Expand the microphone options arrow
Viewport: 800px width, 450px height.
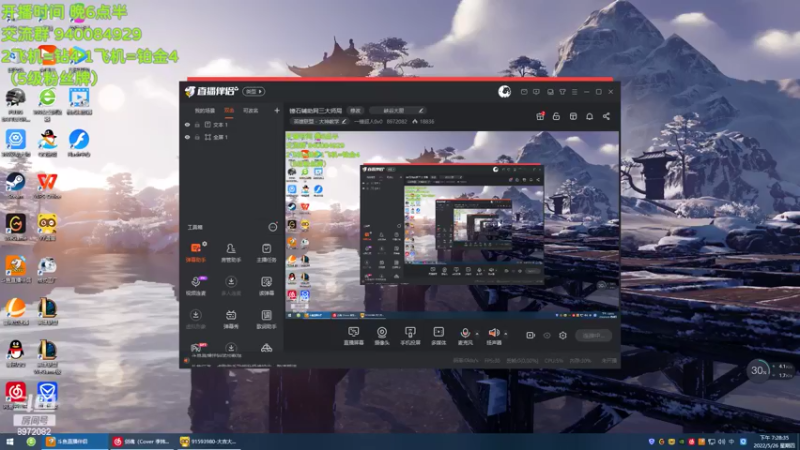(477, 334)
